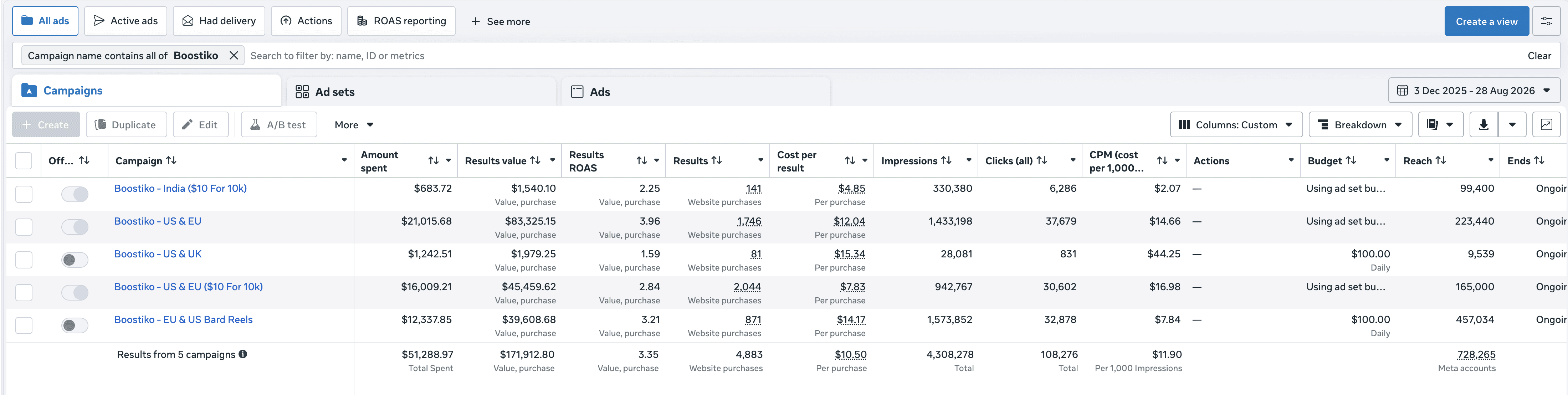Sort by Results ROAS arrows
This screenshot has height=395, width=1568.
coord(641,161)
